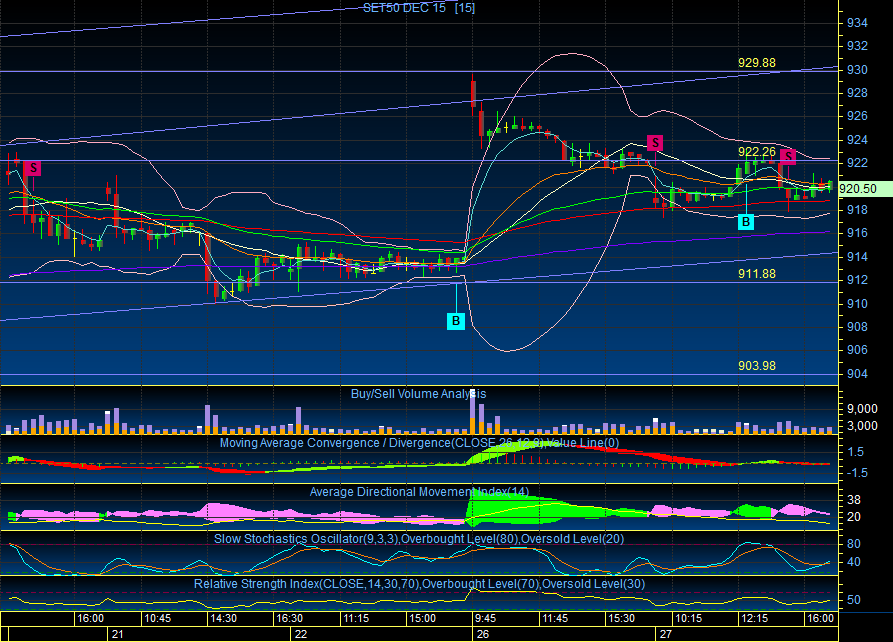The height and width of the screenshot is (642, 893).
Task: Select the 926 price axis label
Action: 857,116
